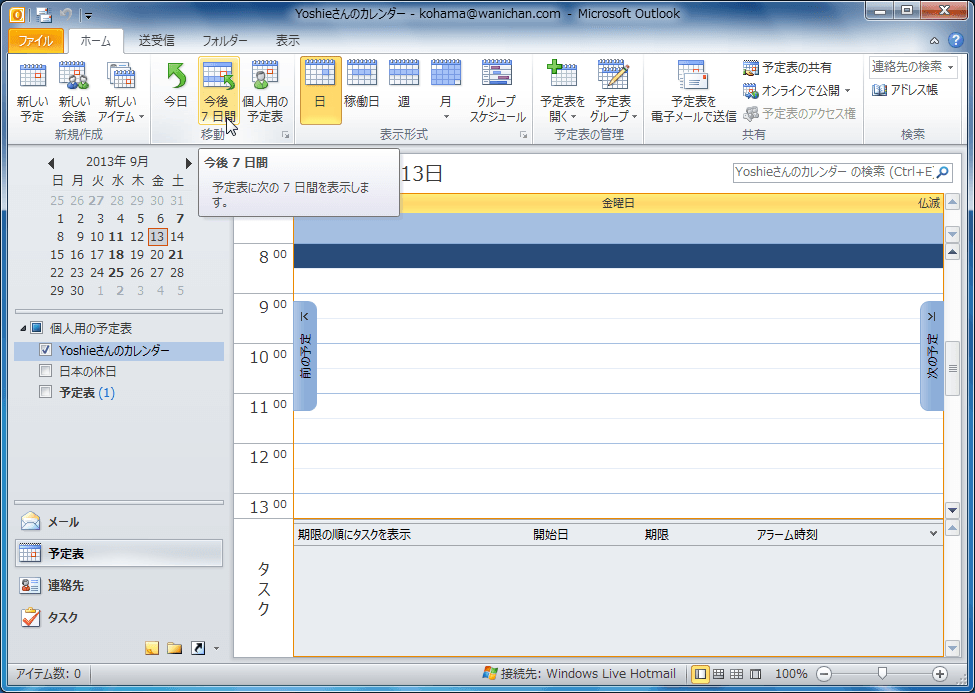Viewport: 975px width, 693px height.
Task: Select the 表示 ribbon tab
Action: click(287, 41)
